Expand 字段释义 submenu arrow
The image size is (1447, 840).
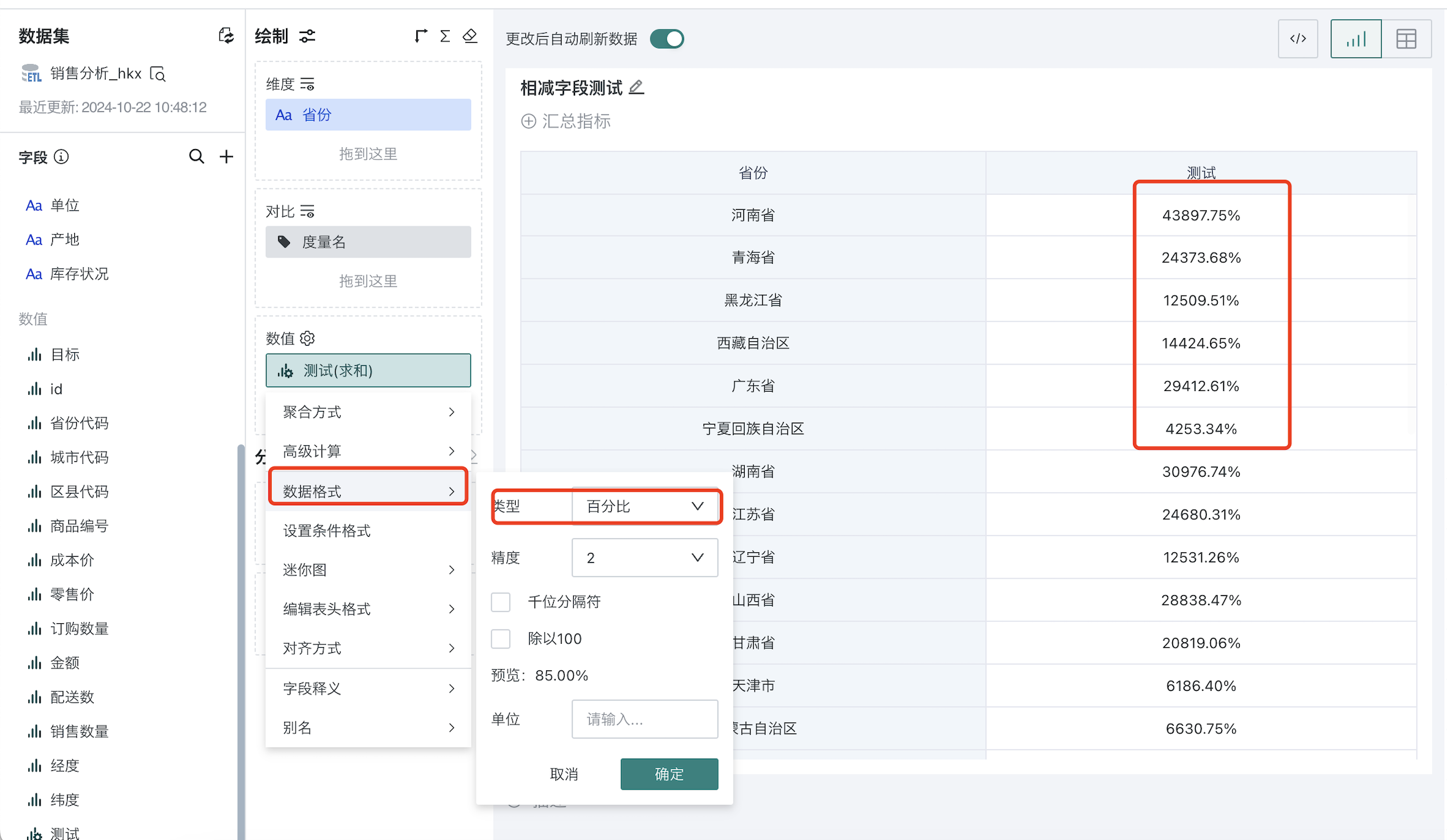[x=452, y=688]
